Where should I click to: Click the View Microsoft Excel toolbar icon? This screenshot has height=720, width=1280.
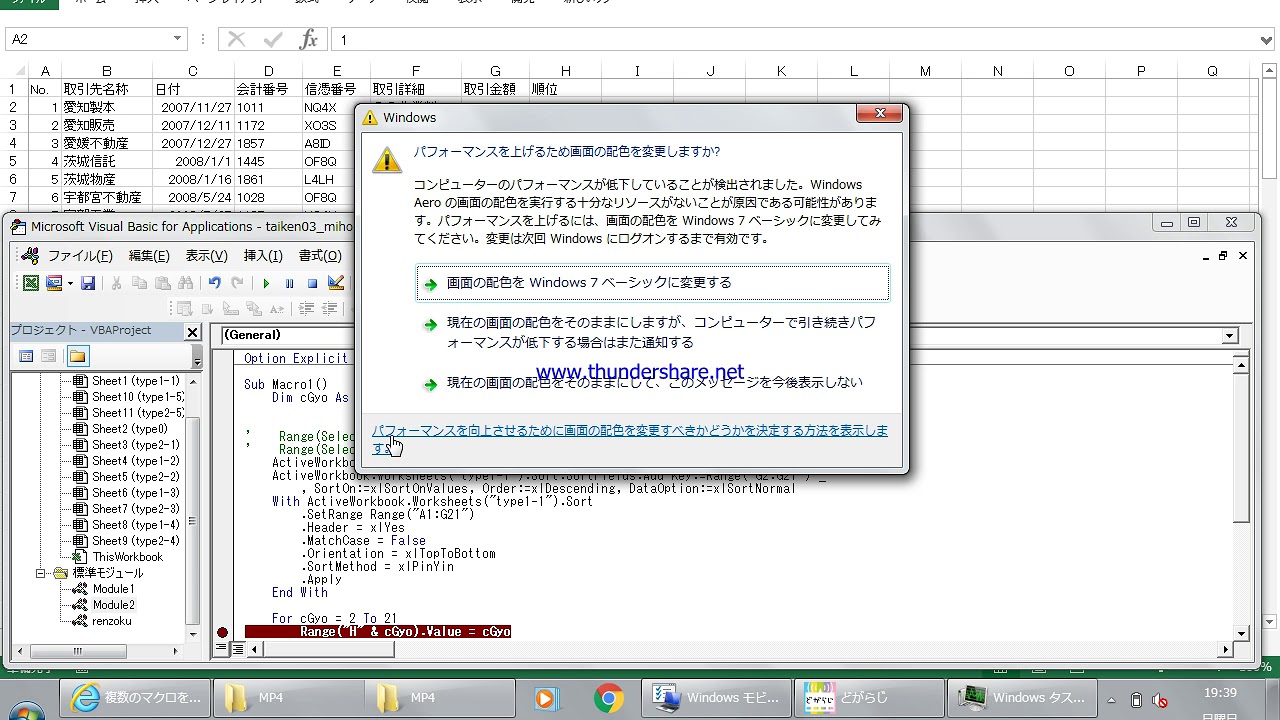(31, 283)
